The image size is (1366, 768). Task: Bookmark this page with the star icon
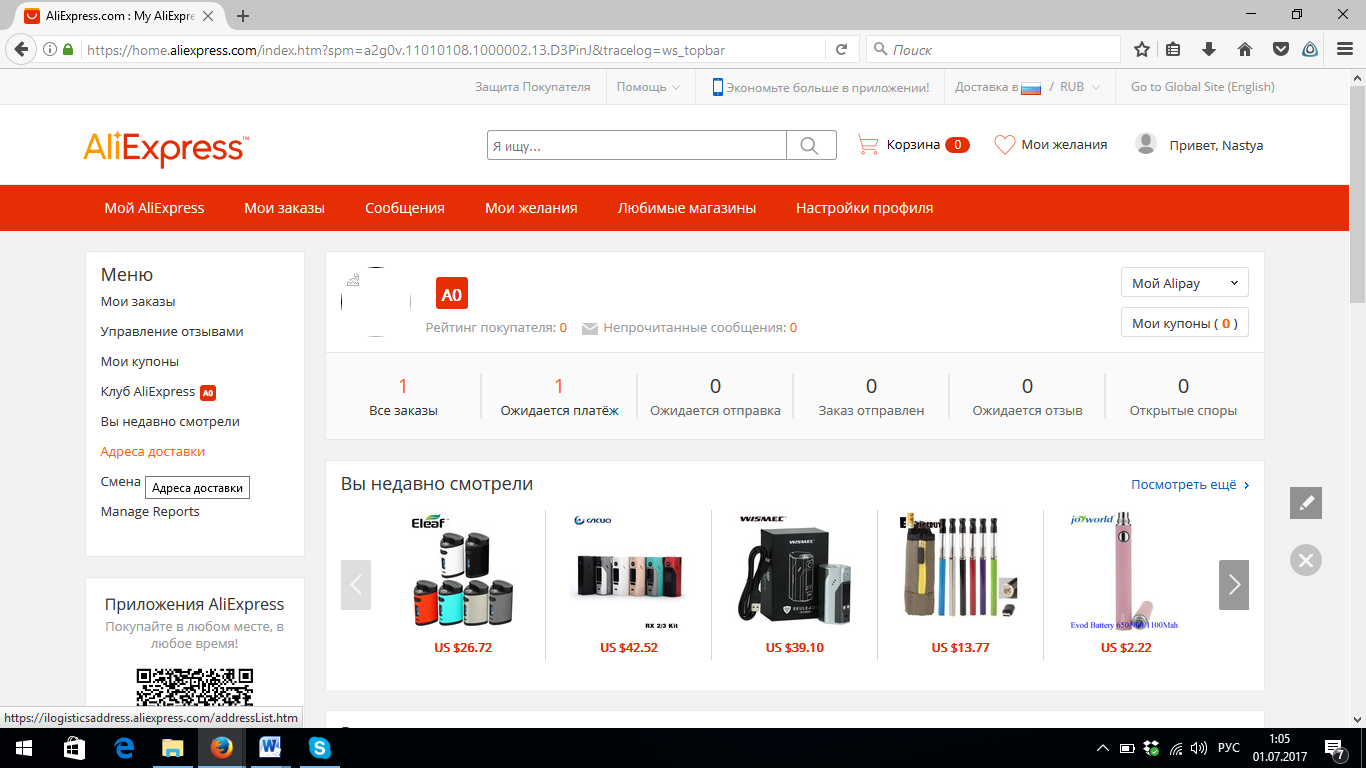click(1142, 49)
